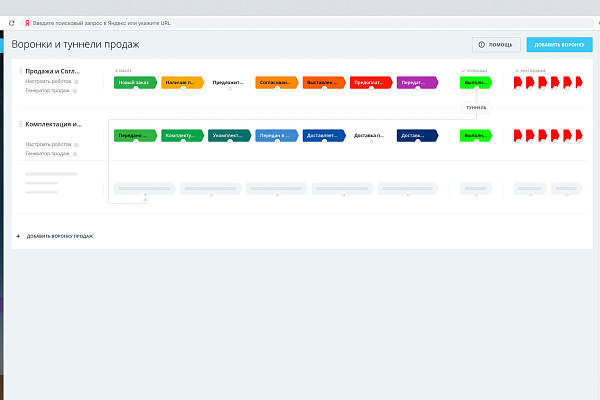Open the Помощь help button
The height and width of the screenshot is (400, 600).
pos(496,45)
